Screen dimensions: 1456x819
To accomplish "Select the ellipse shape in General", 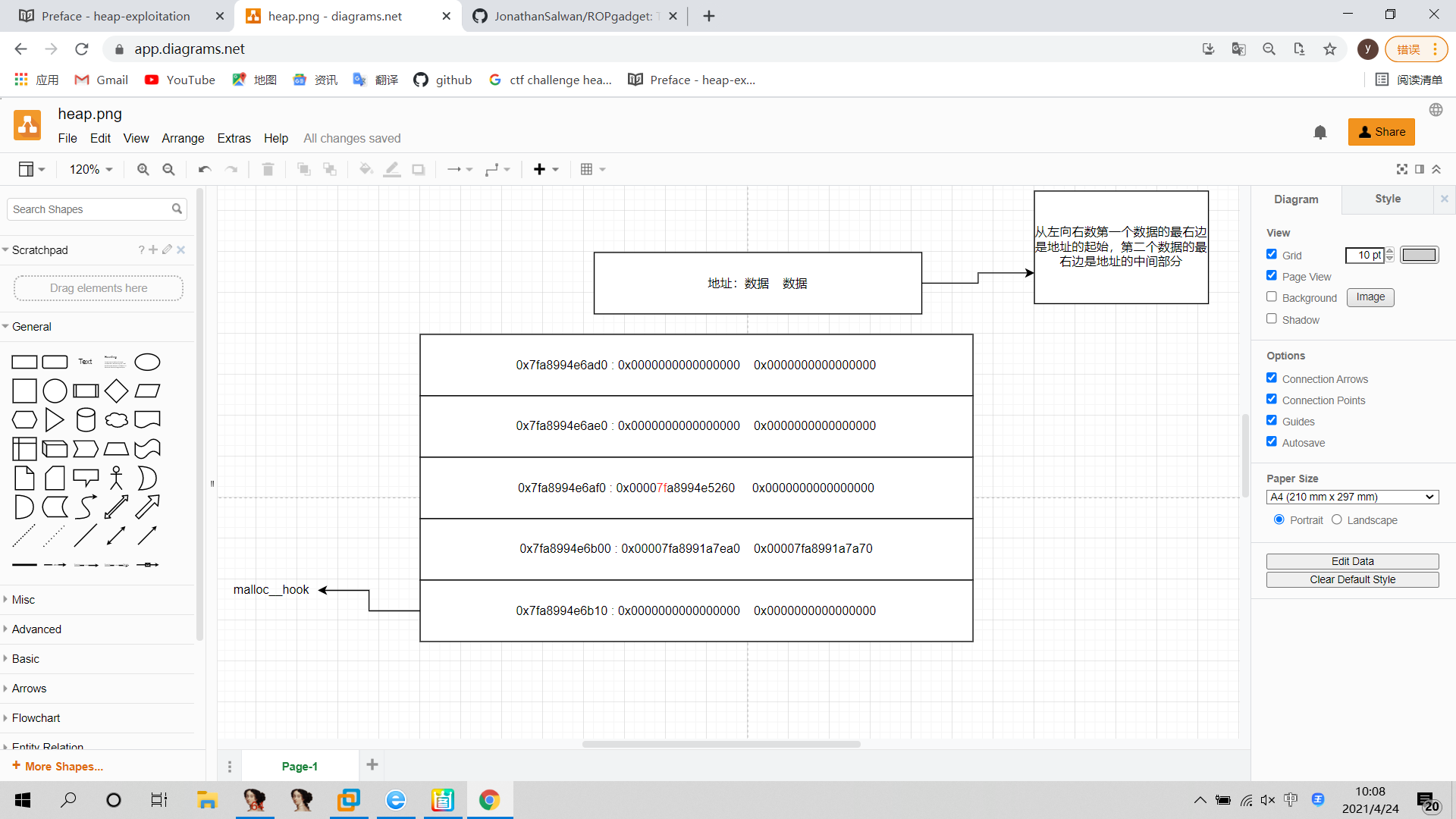I will (x=147, y=362).
